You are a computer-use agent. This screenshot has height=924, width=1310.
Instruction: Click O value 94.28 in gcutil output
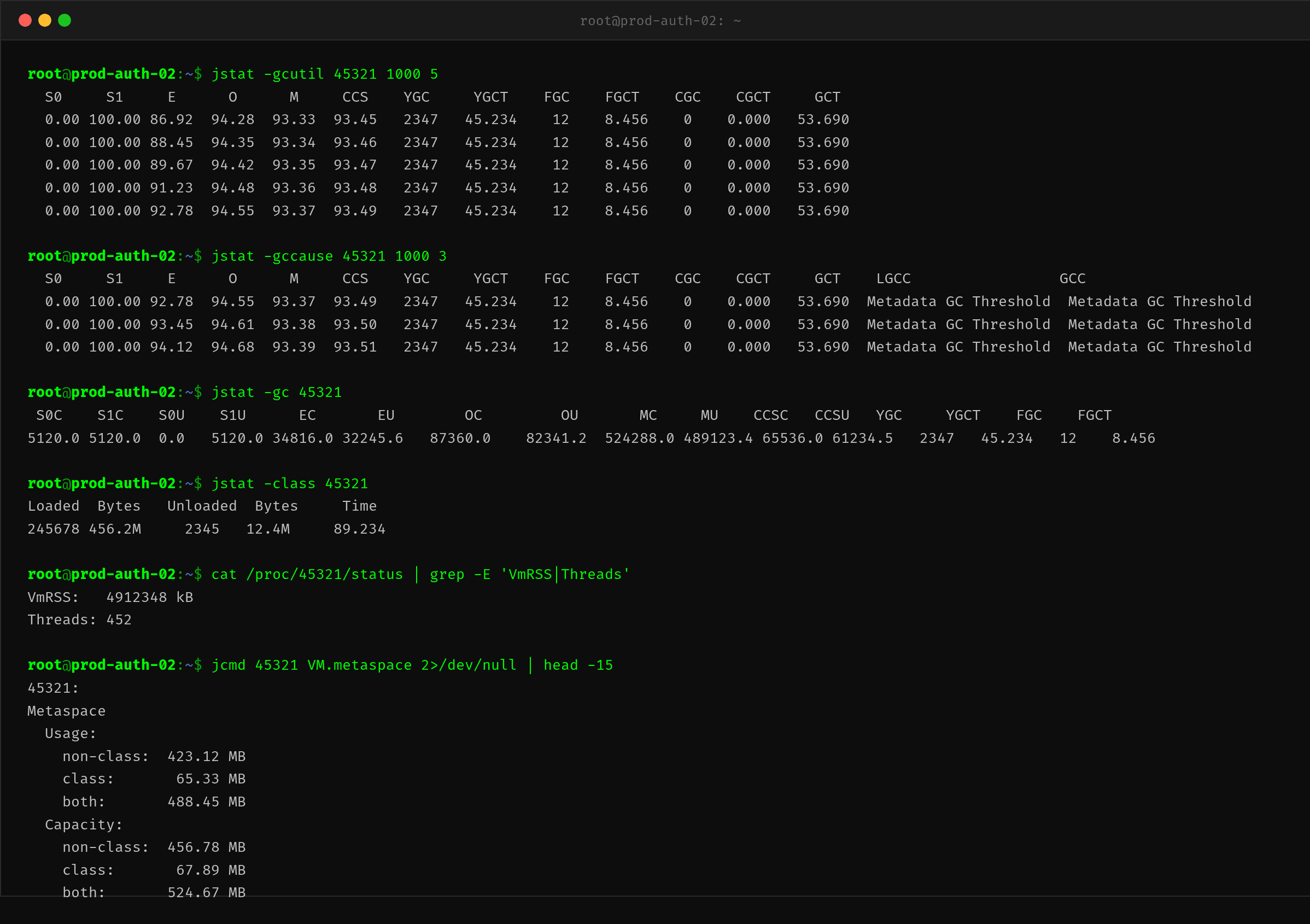pos(233,120)
